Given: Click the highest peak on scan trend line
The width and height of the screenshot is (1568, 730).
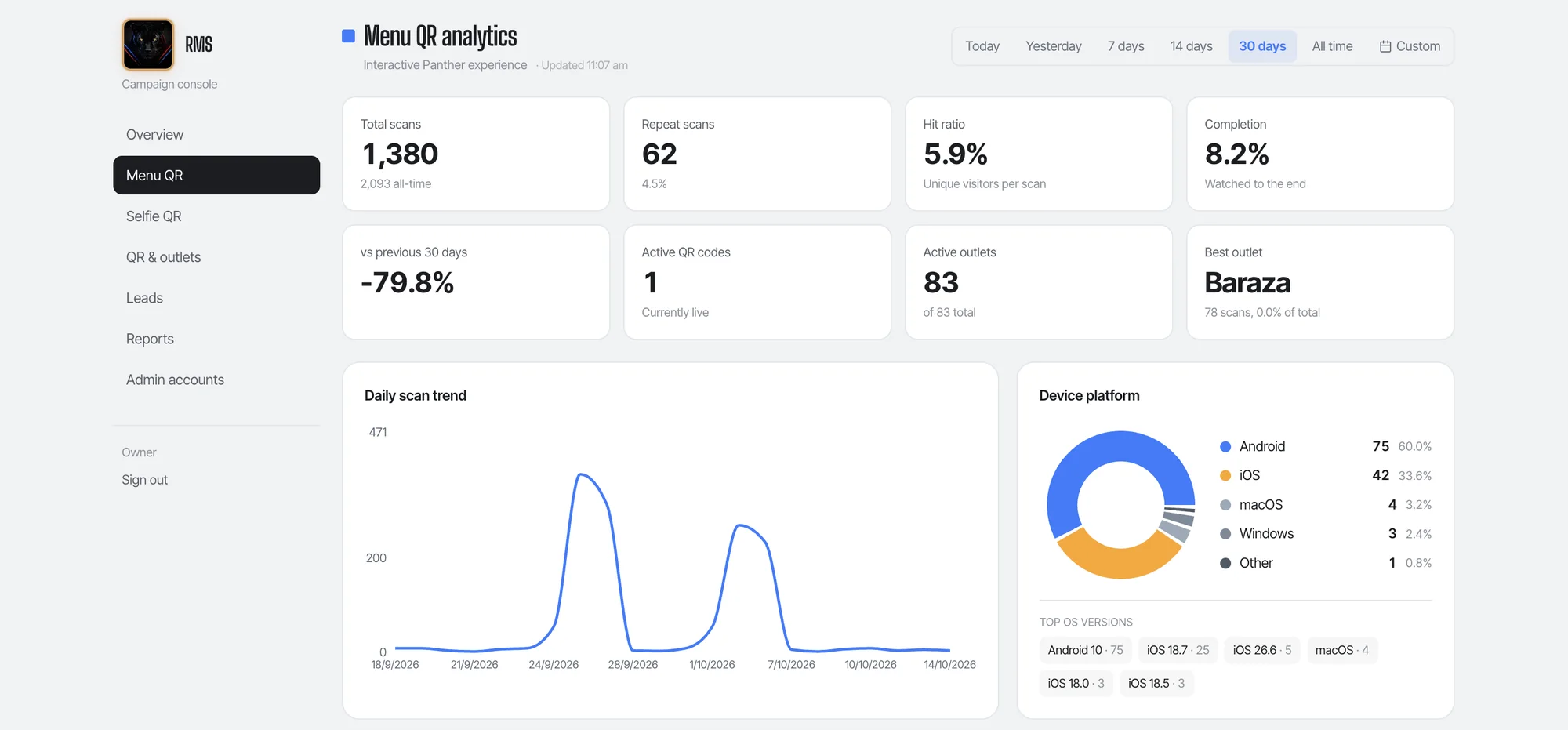Looking at the screenshot, I should tap(581, 474).
